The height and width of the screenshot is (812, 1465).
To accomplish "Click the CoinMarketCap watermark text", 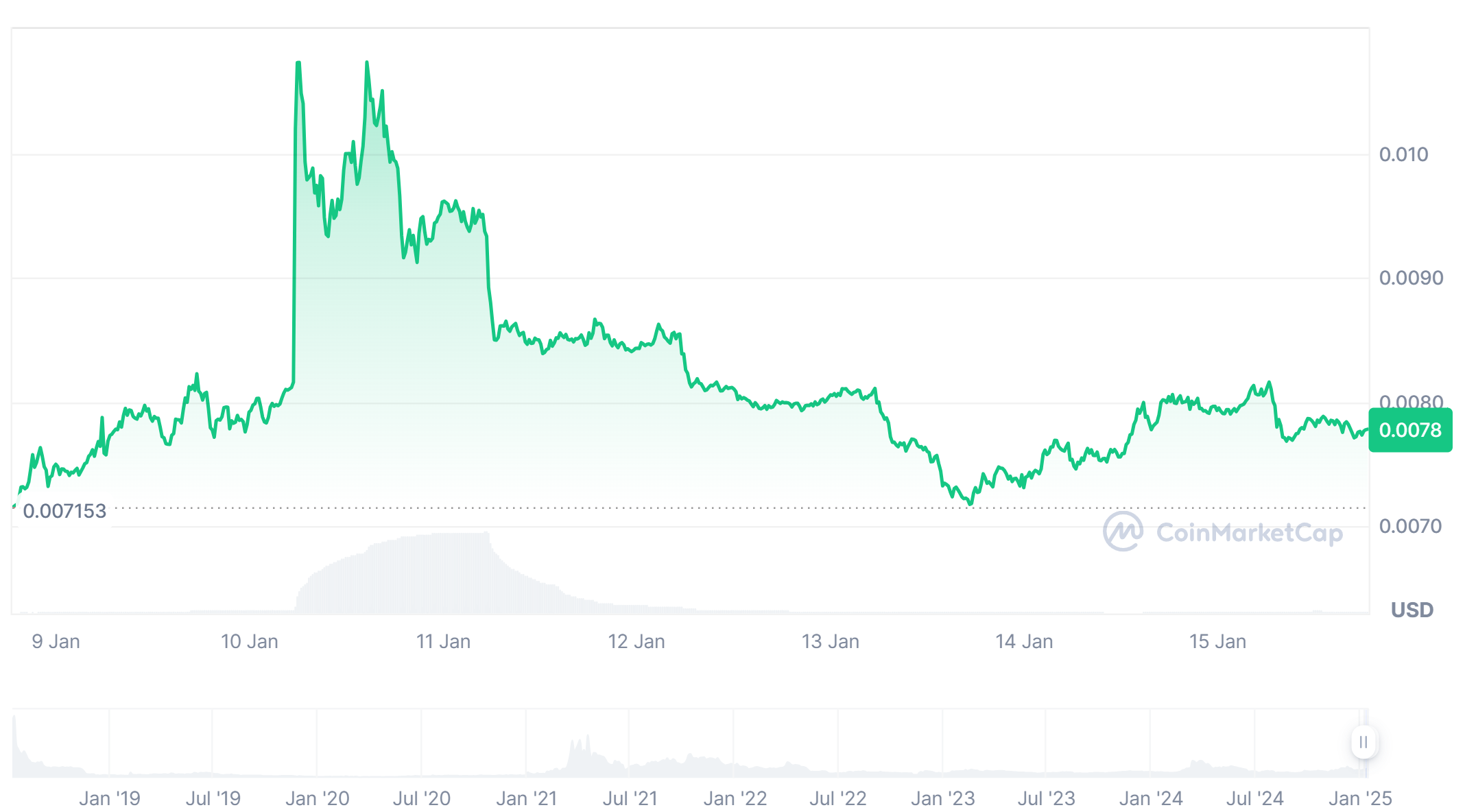I will (x=1249, y=533).
